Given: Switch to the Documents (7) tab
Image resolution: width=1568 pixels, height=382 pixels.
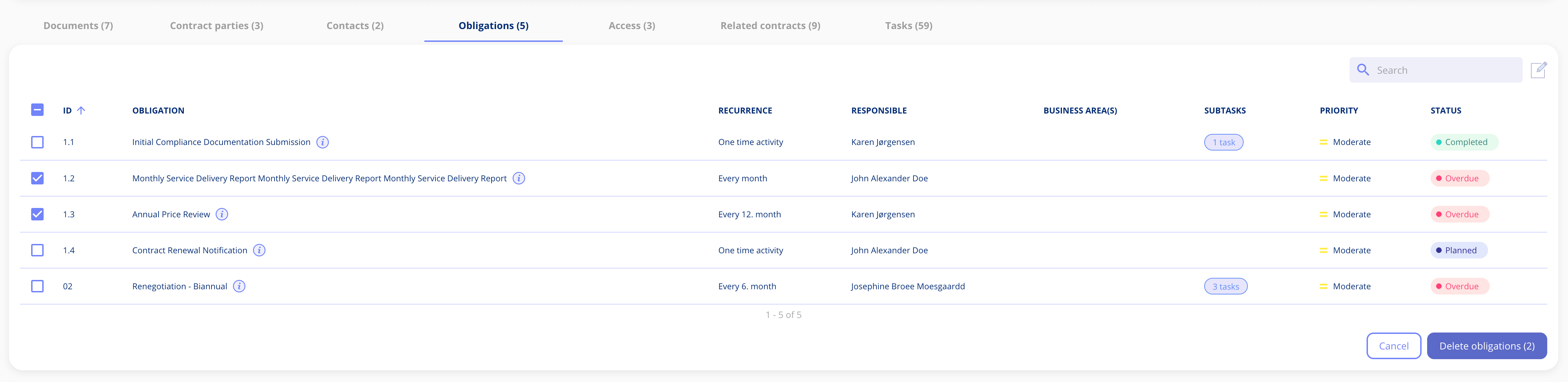Looking at the screenshot, I should (x=78, y=26).
